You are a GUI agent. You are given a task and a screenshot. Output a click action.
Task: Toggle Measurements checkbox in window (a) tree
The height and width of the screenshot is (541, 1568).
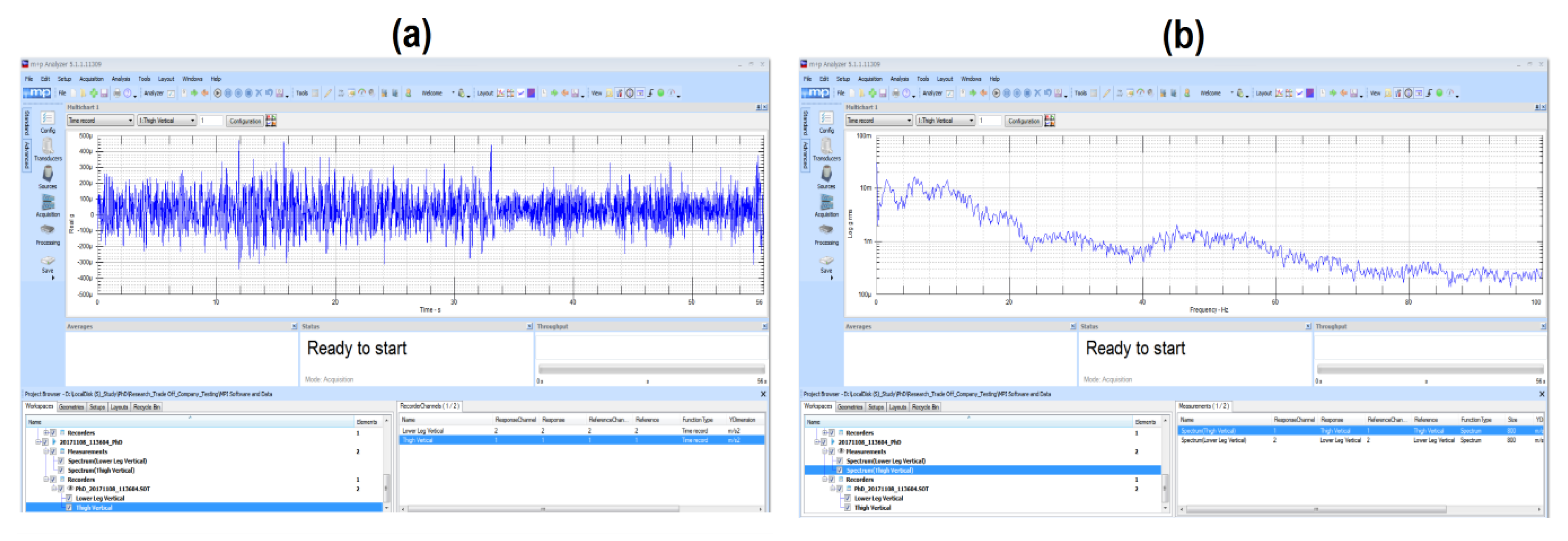tap(53, 452)
